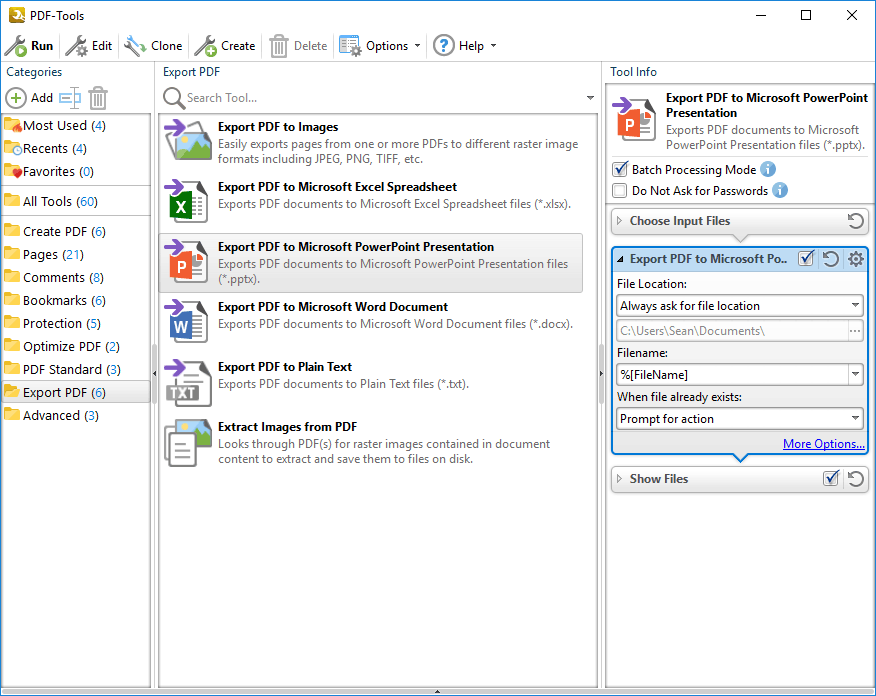Collapse the Tool Info panel with the right arrow
The image size is (876, 696).
601,373
